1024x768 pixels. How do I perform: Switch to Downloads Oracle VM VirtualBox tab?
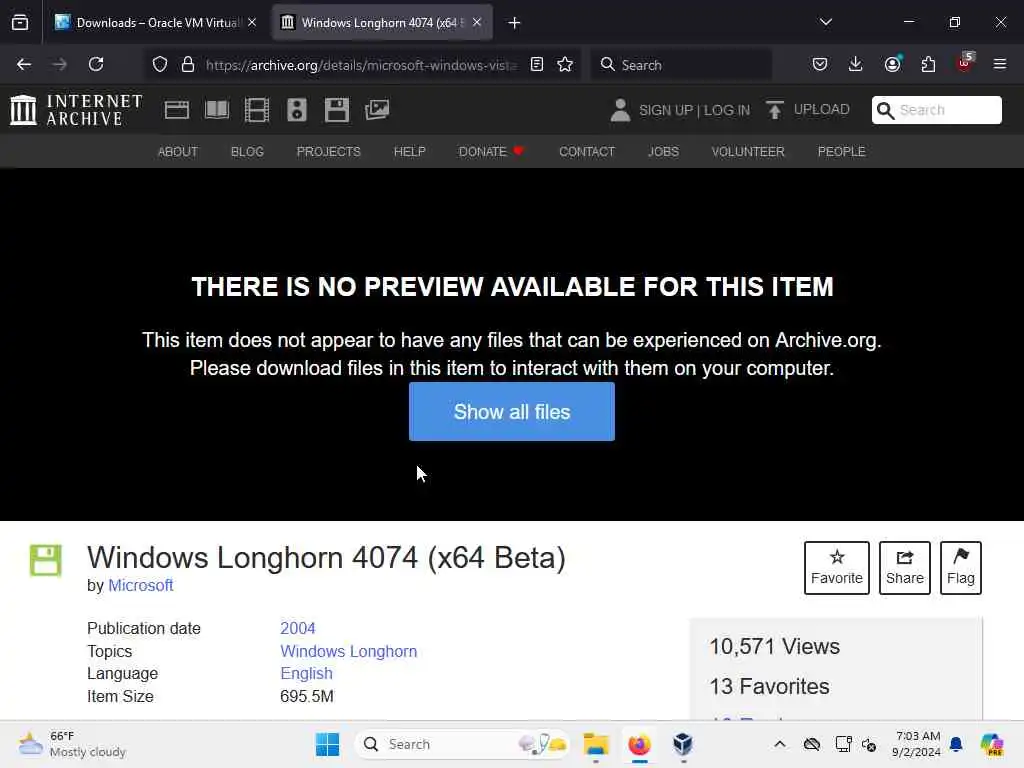tap(155, 22)
